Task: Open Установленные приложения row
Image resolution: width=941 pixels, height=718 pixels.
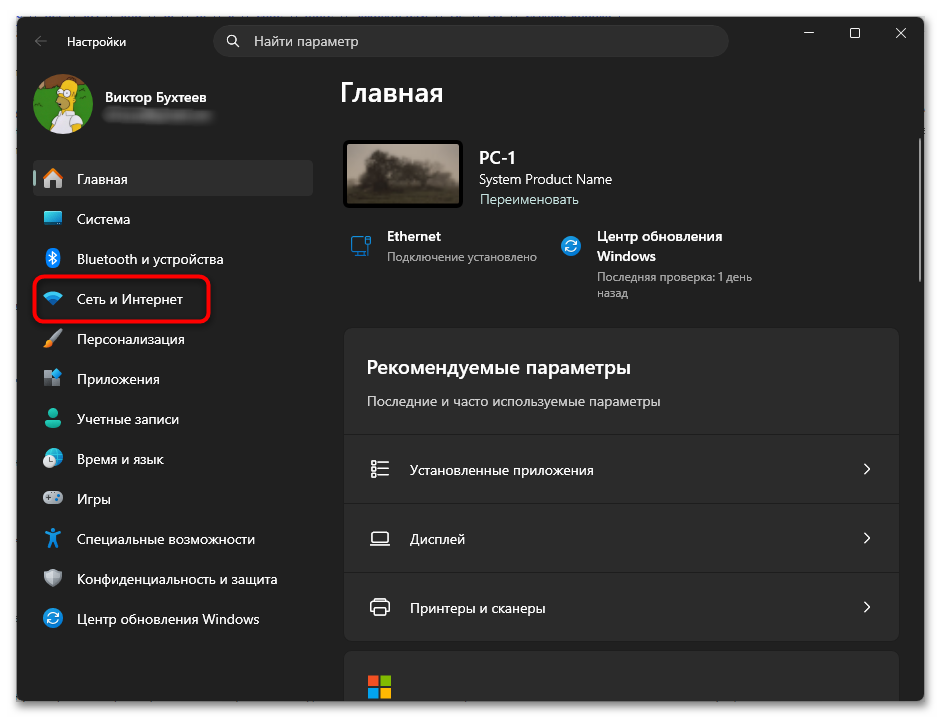Action: [621, 469]
